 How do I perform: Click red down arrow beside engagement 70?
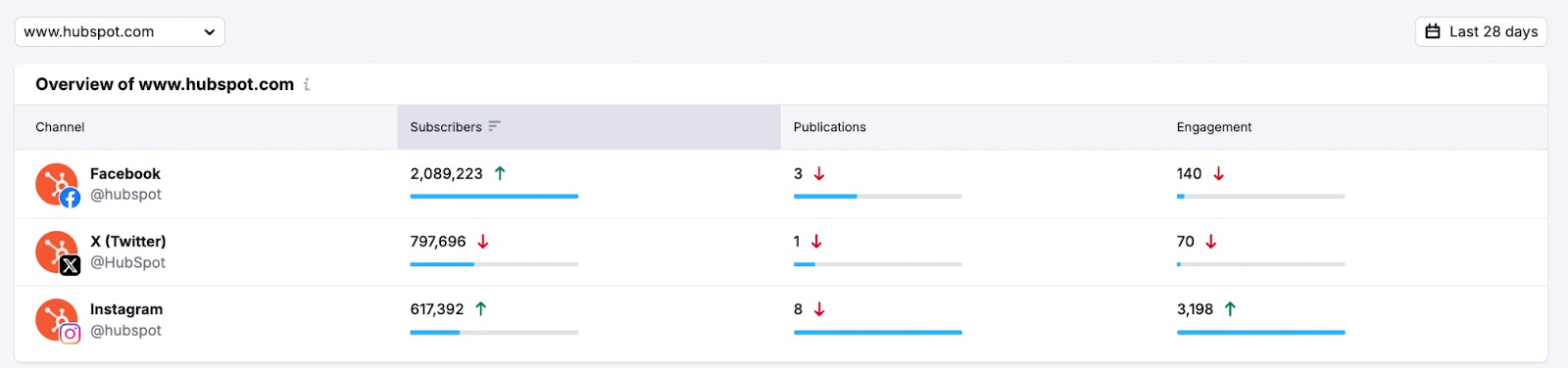1211,242
